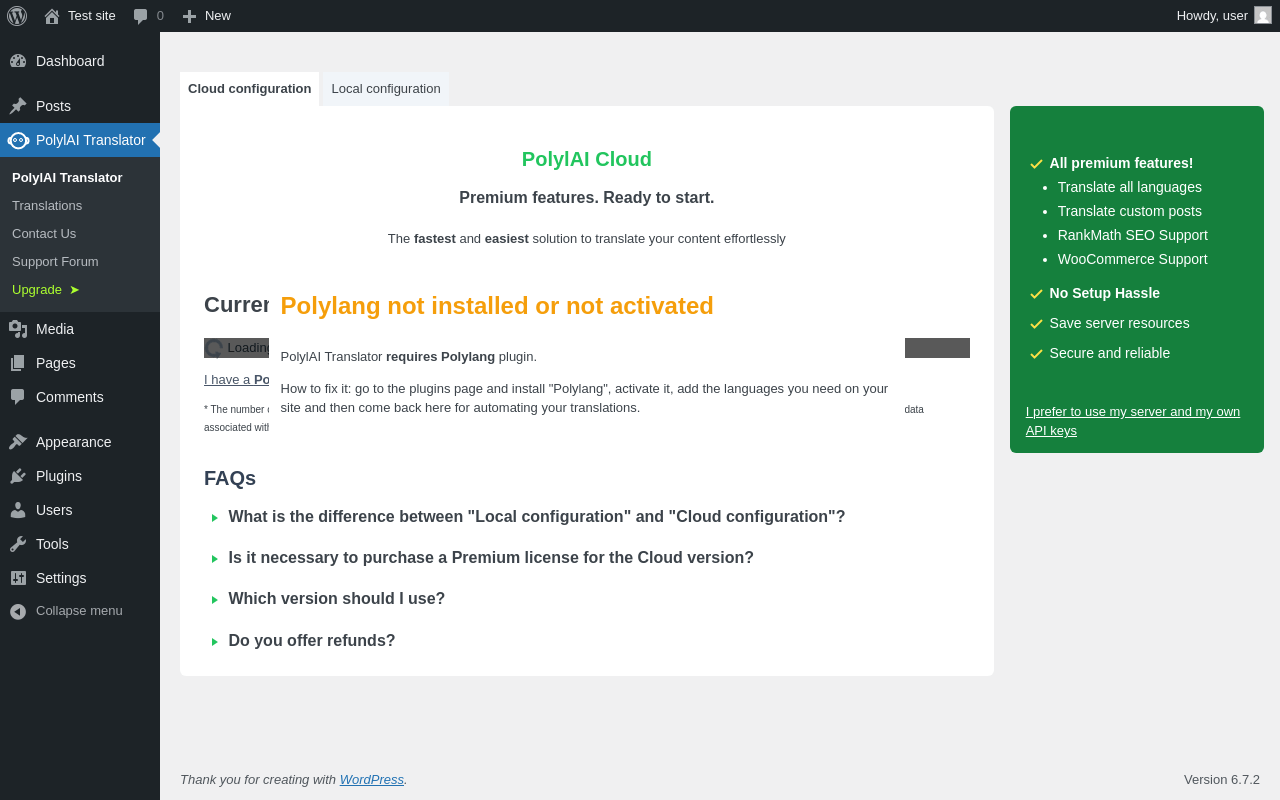This screenshot has width=1280, height=800.
Task: Open the Test site home icon
Action: (52, 16)
